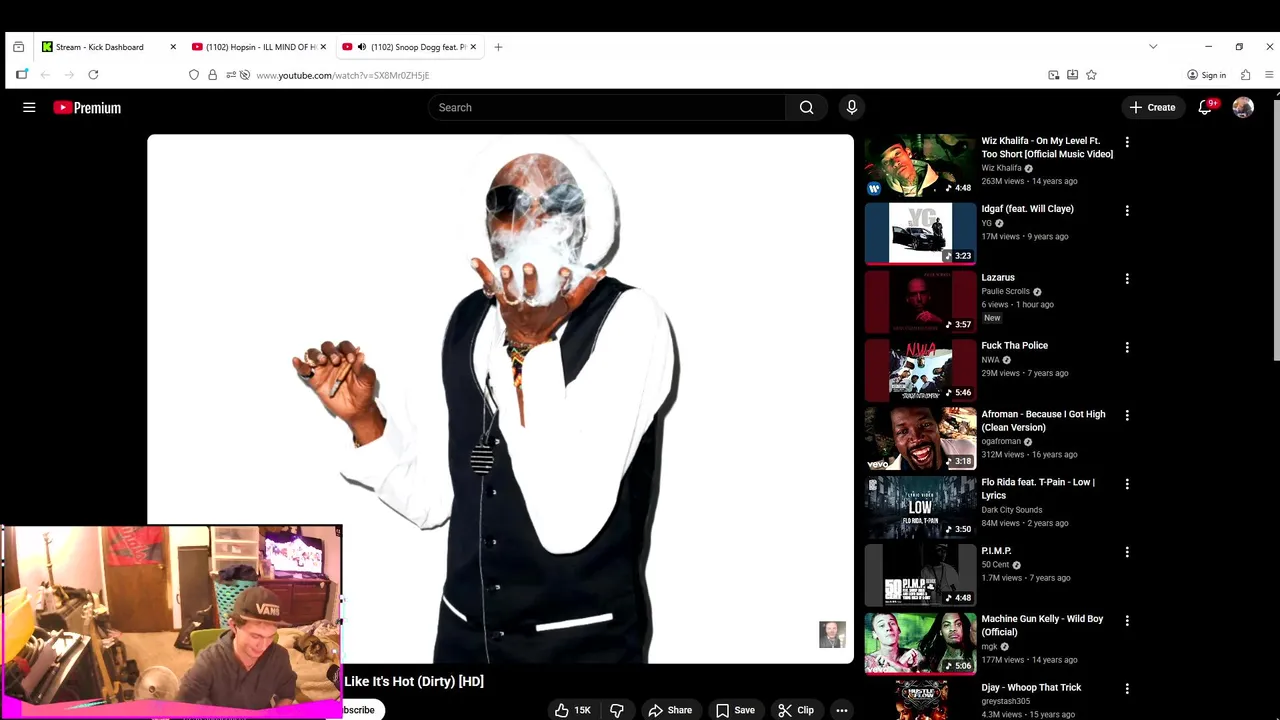Image resolution: width=1280 pixels, height=720 pixels.
Task: Open Flo Rida Low lyrics thumbnail
Action: pos(920,507)
